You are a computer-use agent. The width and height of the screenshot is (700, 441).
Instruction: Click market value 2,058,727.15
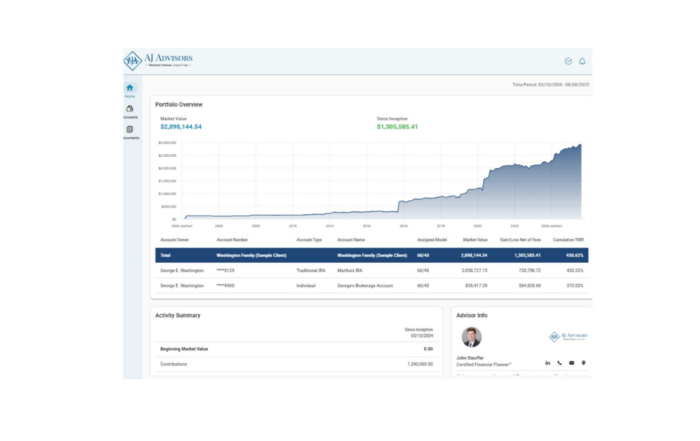[475, 270]
